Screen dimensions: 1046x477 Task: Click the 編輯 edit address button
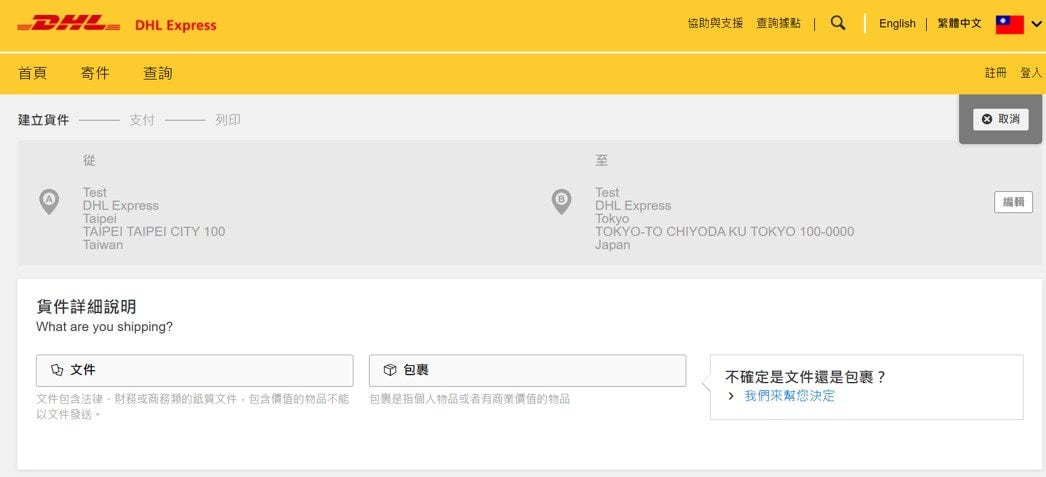pyautogui.click(x=1013, y=202)
